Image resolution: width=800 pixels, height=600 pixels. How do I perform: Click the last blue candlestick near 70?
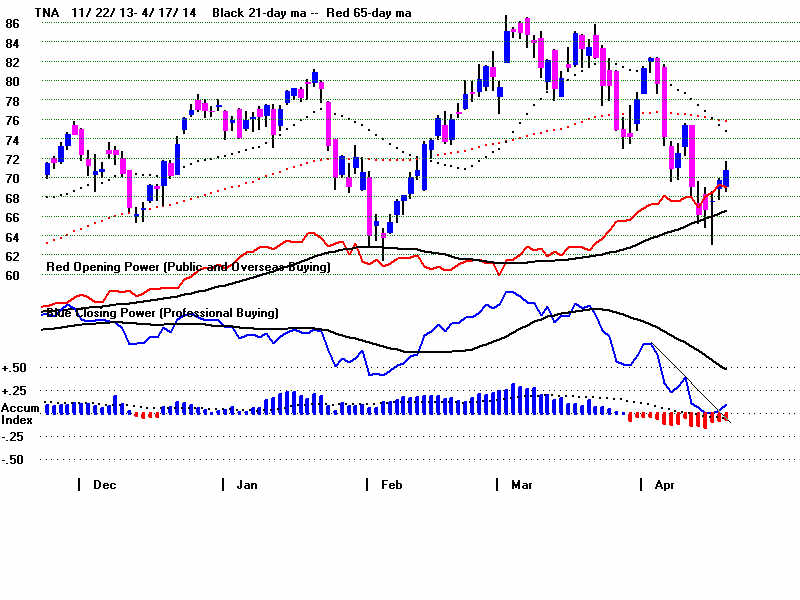pyautogui.click(x=726, y=179)
